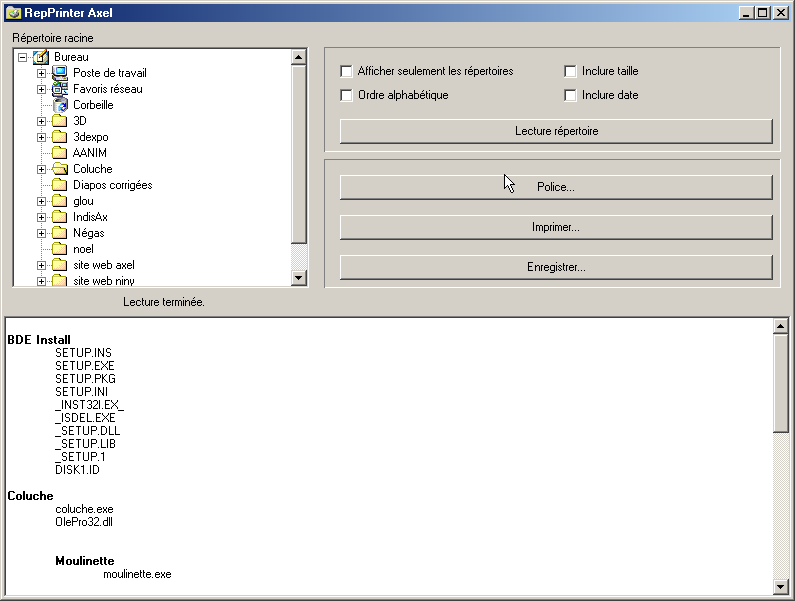This screenshot has width=795, height=601.
Task: Click the Imprimer button
Action: (x=556, y=227)
